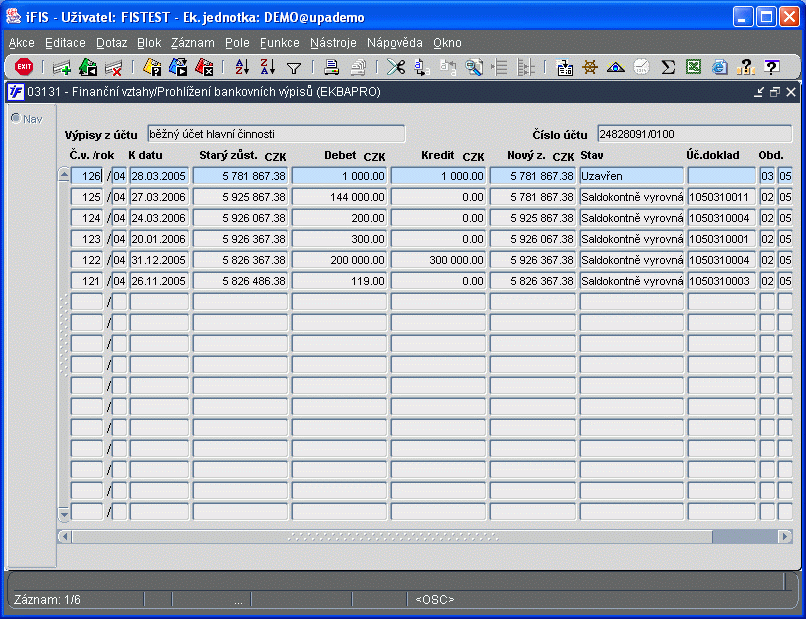The height and width of the screenshot is (619, 806).
Task: Click the Starý zůst. value 5 826 486.38
Action: pyautogui.click(x=240, y=281)
